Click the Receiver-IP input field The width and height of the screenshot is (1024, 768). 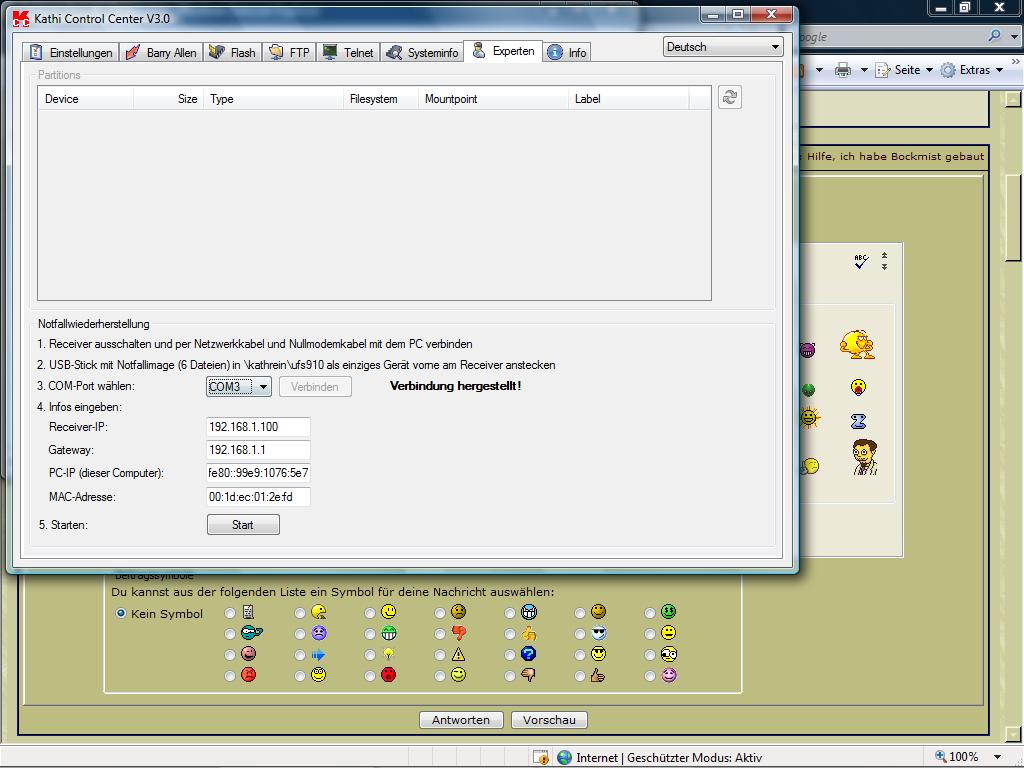(258, 427)
